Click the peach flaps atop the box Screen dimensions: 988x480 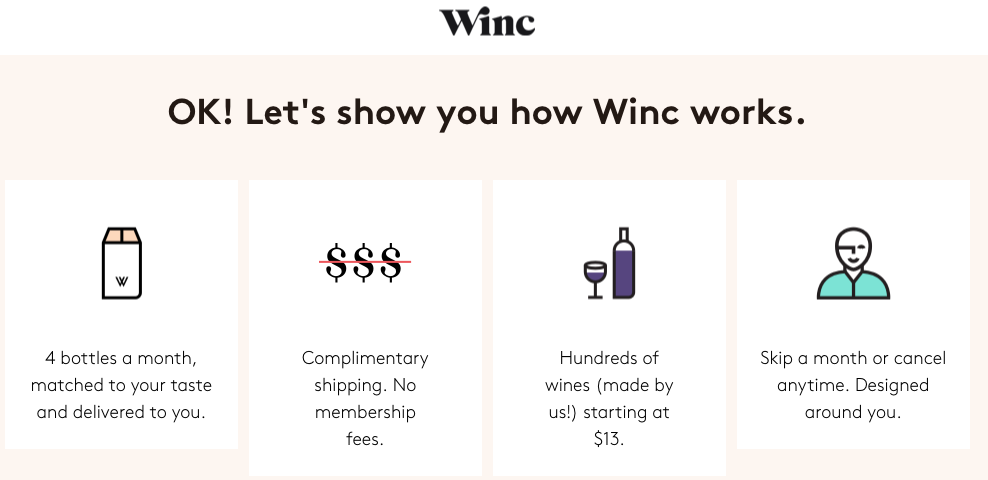tap(122, 236)
